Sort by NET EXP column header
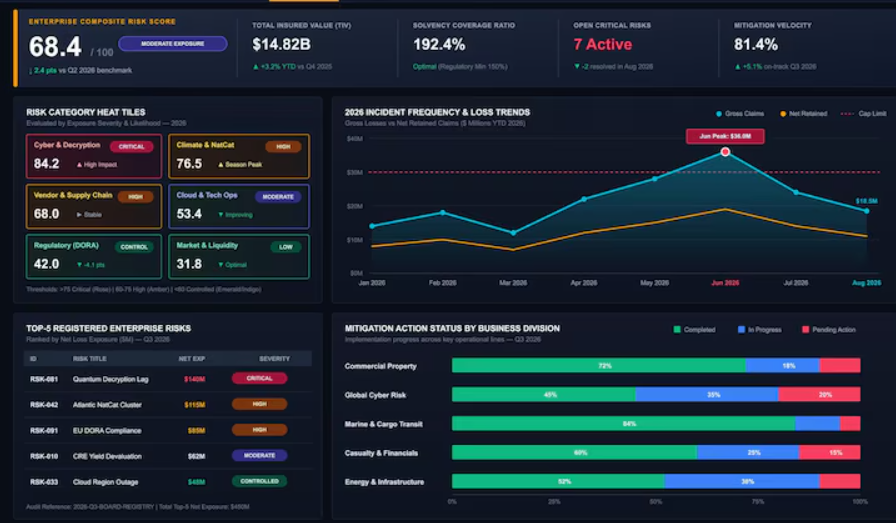Screen dimensions: 896x523 tap(191, 359)
